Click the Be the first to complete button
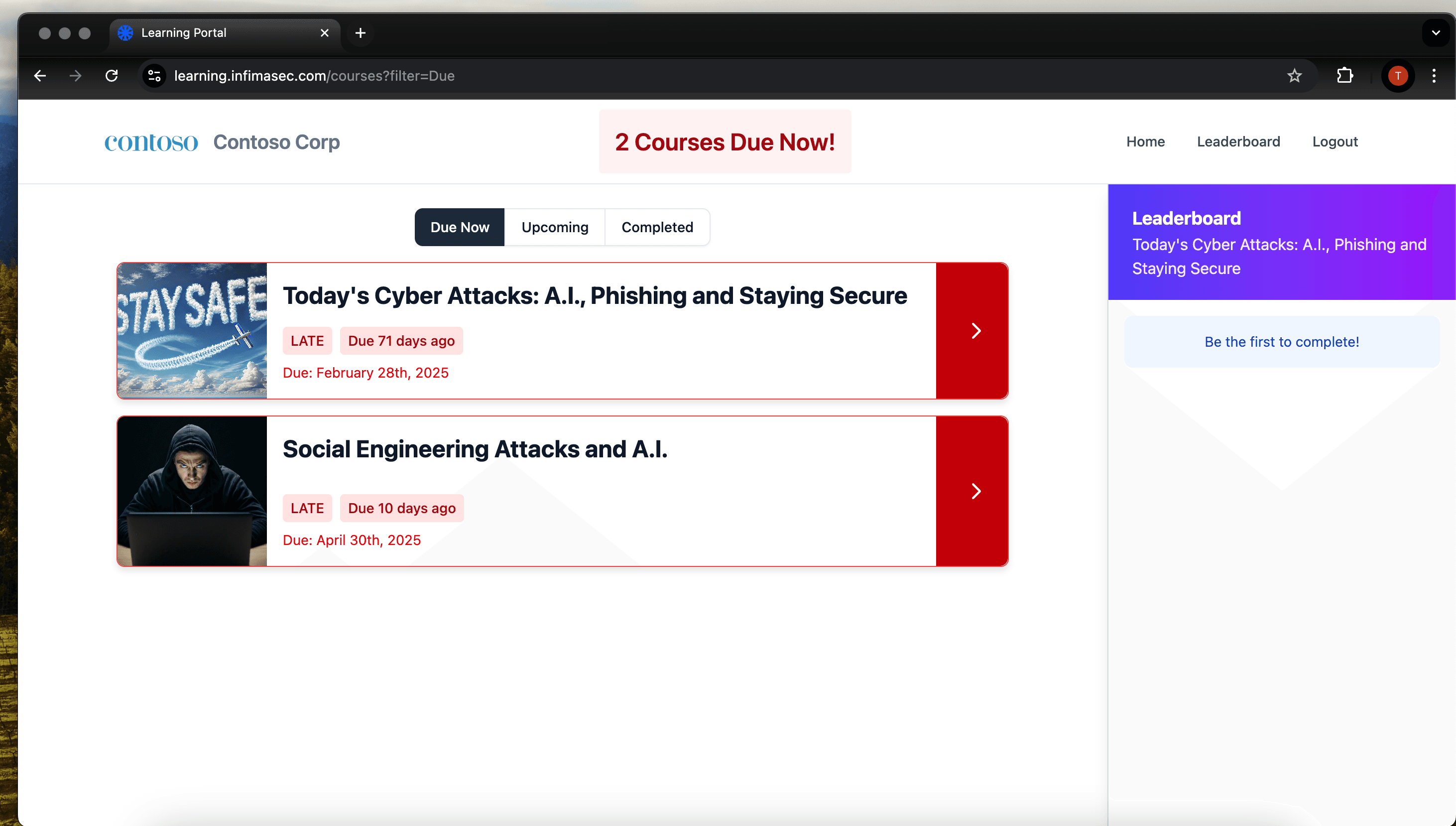The height and width of the screenshot is (826, 1456). pos(1282,342)
